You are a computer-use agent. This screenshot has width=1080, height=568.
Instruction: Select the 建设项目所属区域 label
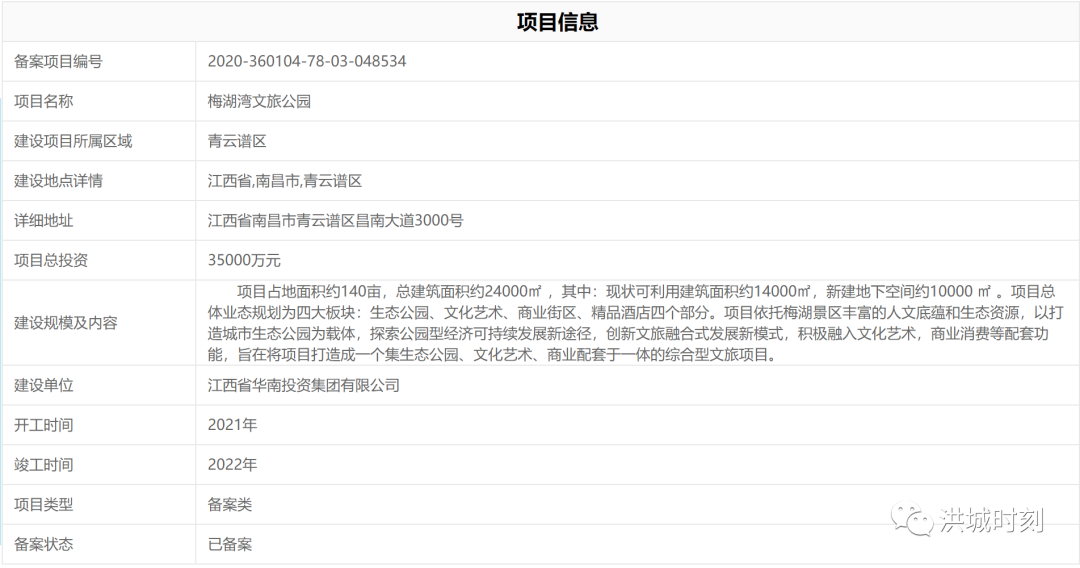[x=73, y=141]
